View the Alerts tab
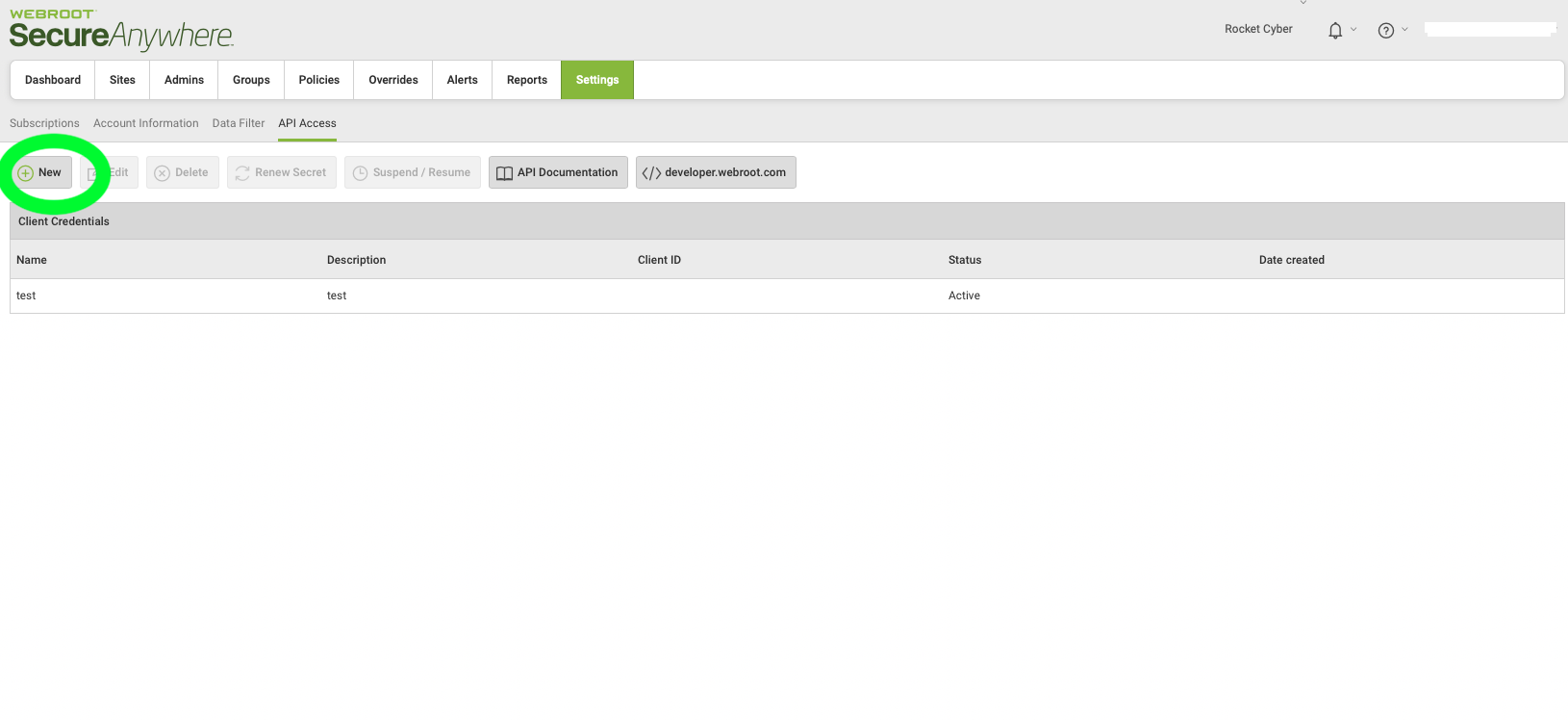 coord(463,80)
